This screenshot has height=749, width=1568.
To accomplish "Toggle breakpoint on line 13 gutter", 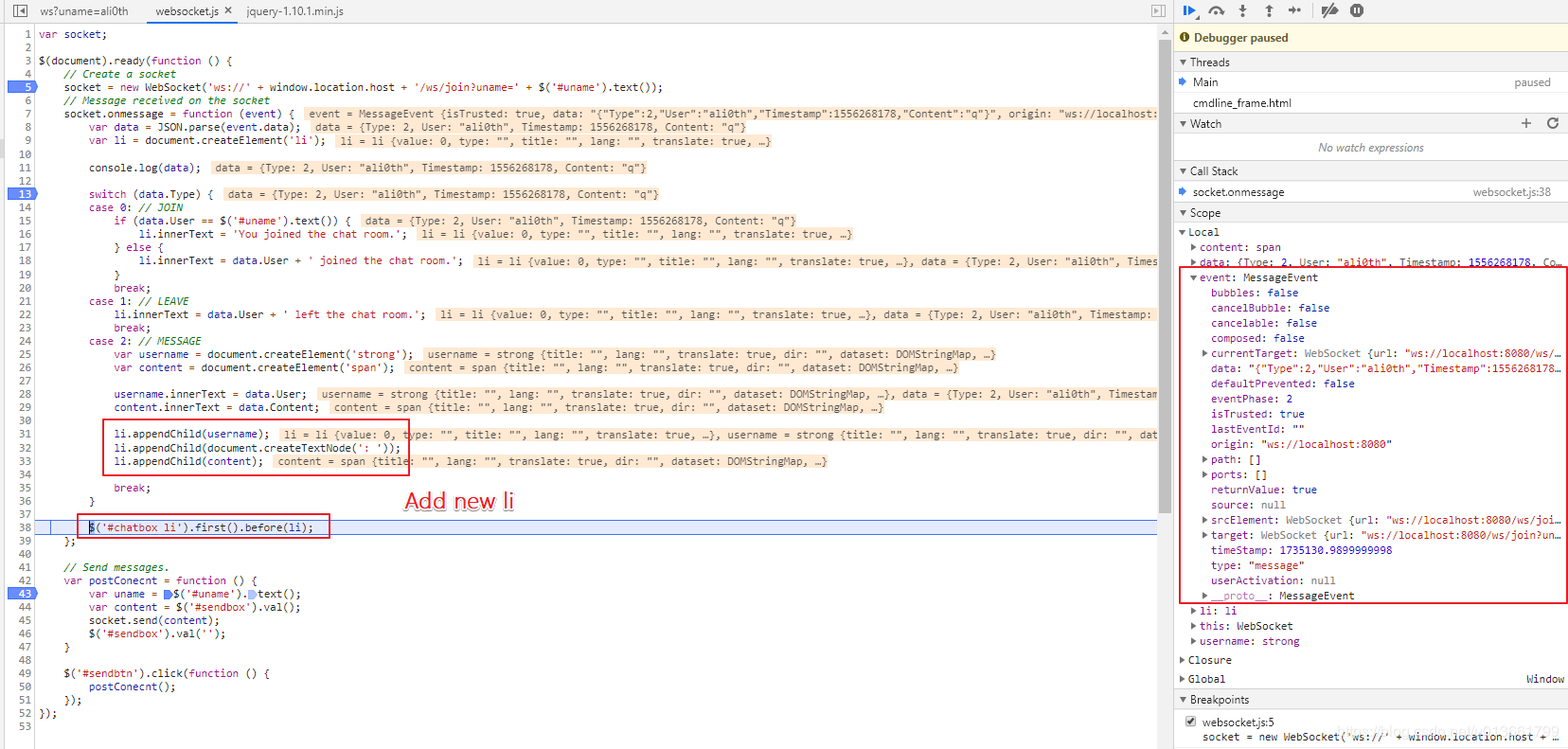I will click(x=21, y=194).
